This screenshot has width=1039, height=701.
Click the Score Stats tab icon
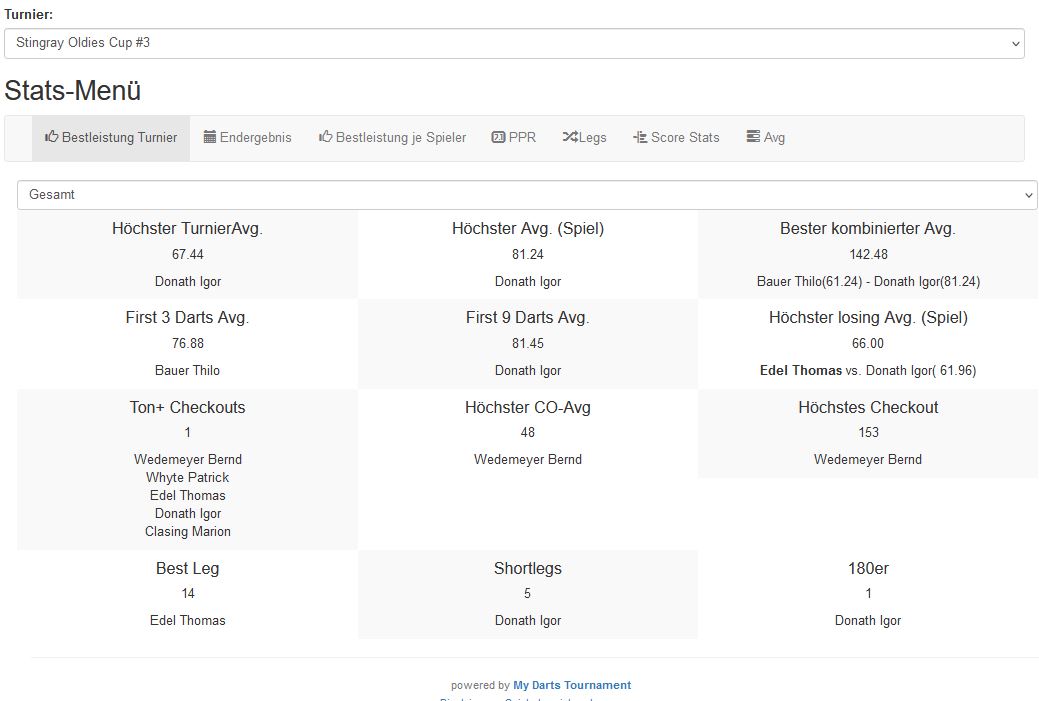(640, 137)
